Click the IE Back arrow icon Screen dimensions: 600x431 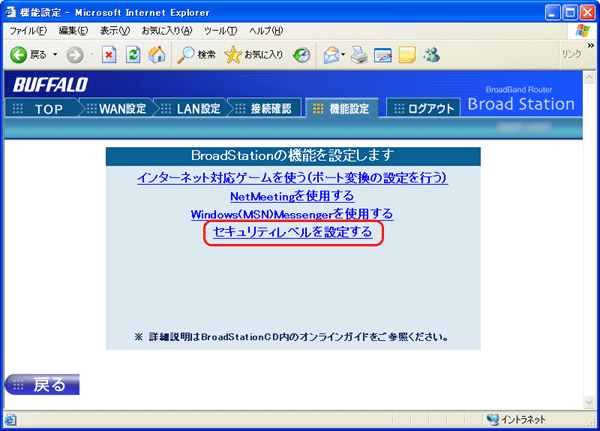pos(18,54)
